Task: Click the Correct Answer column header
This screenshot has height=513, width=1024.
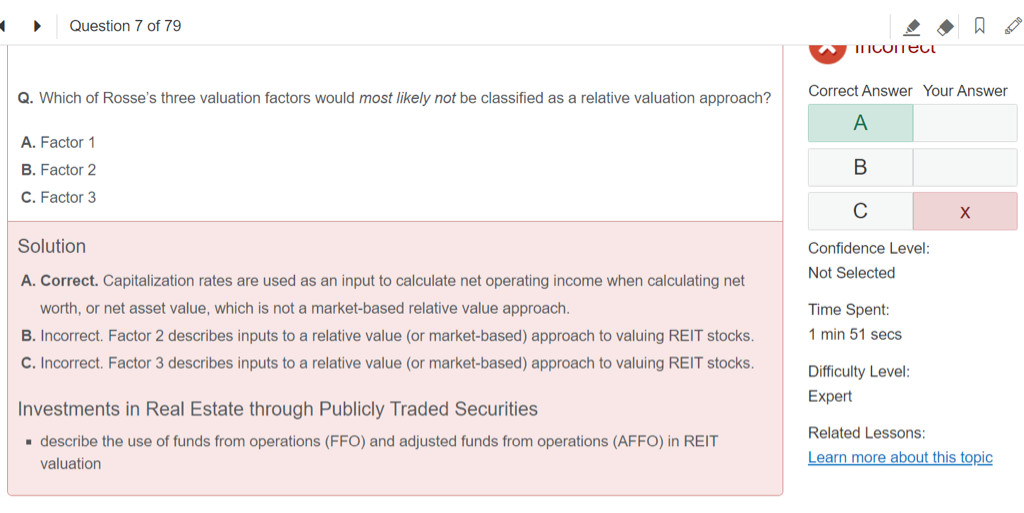Action: pos(860,91)
